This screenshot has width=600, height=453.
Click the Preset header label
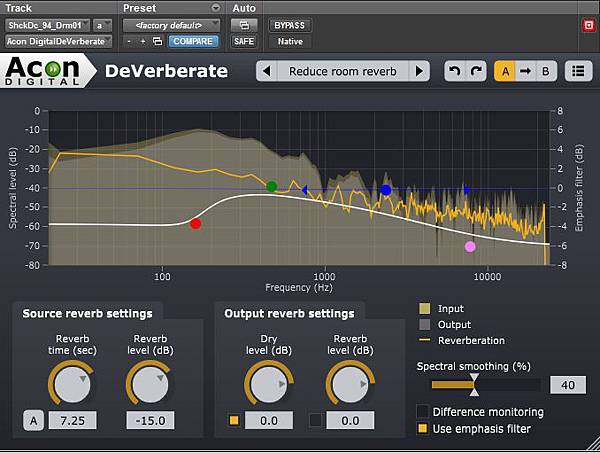(139, 8)
